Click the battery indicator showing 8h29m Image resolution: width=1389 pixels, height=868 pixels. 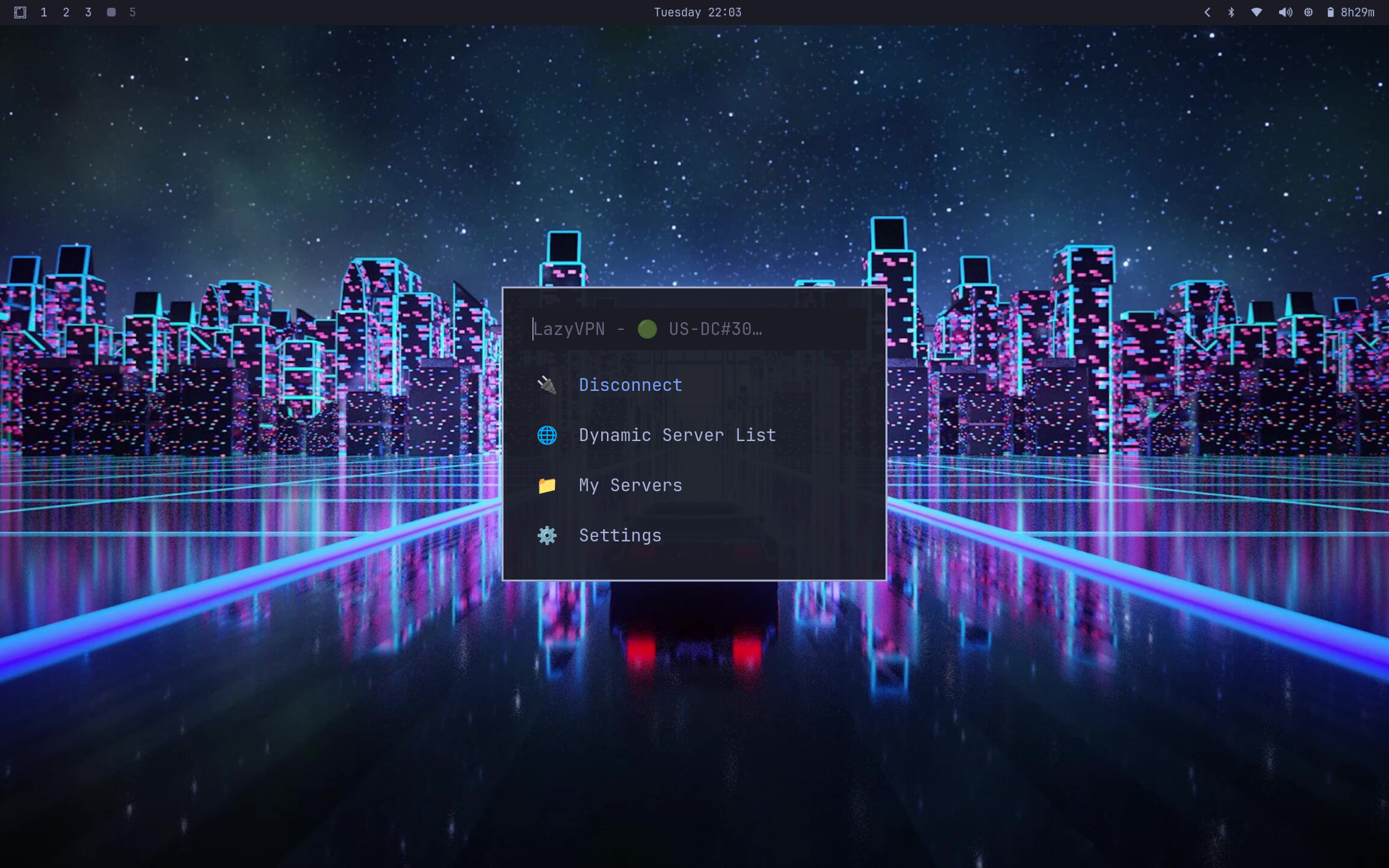point(1350,12)
